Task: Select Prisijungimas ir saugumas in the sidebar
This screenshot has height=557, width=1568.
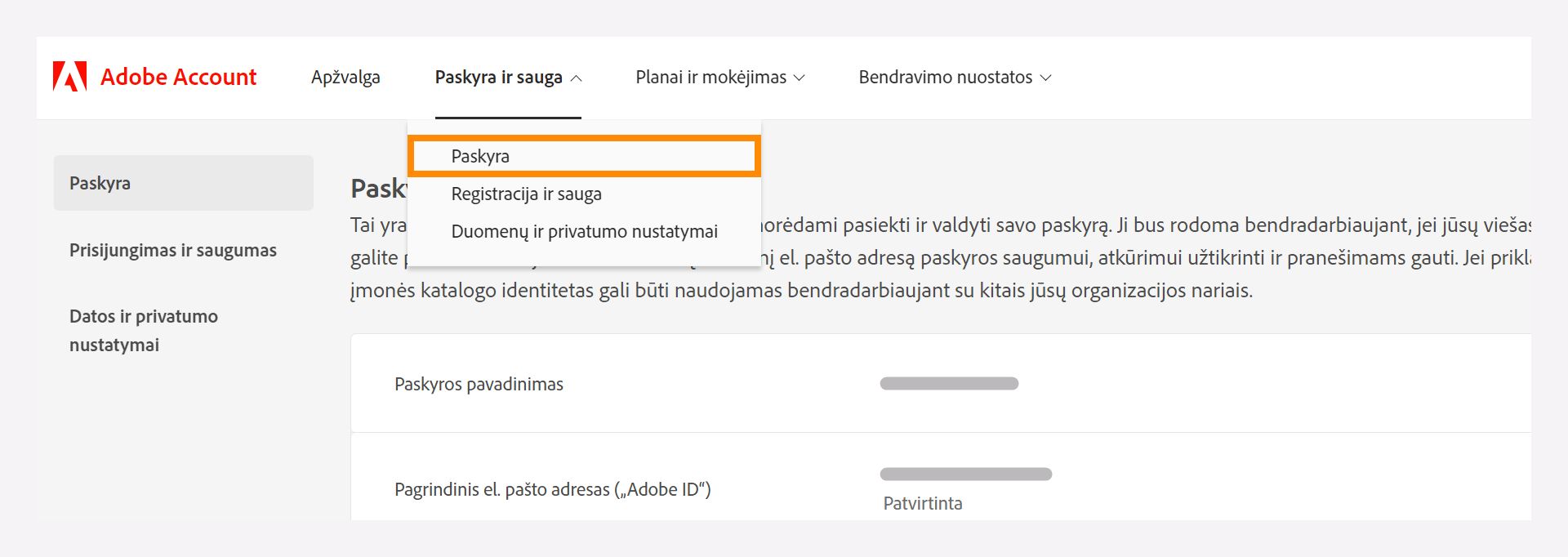Action: click(172, 251)
